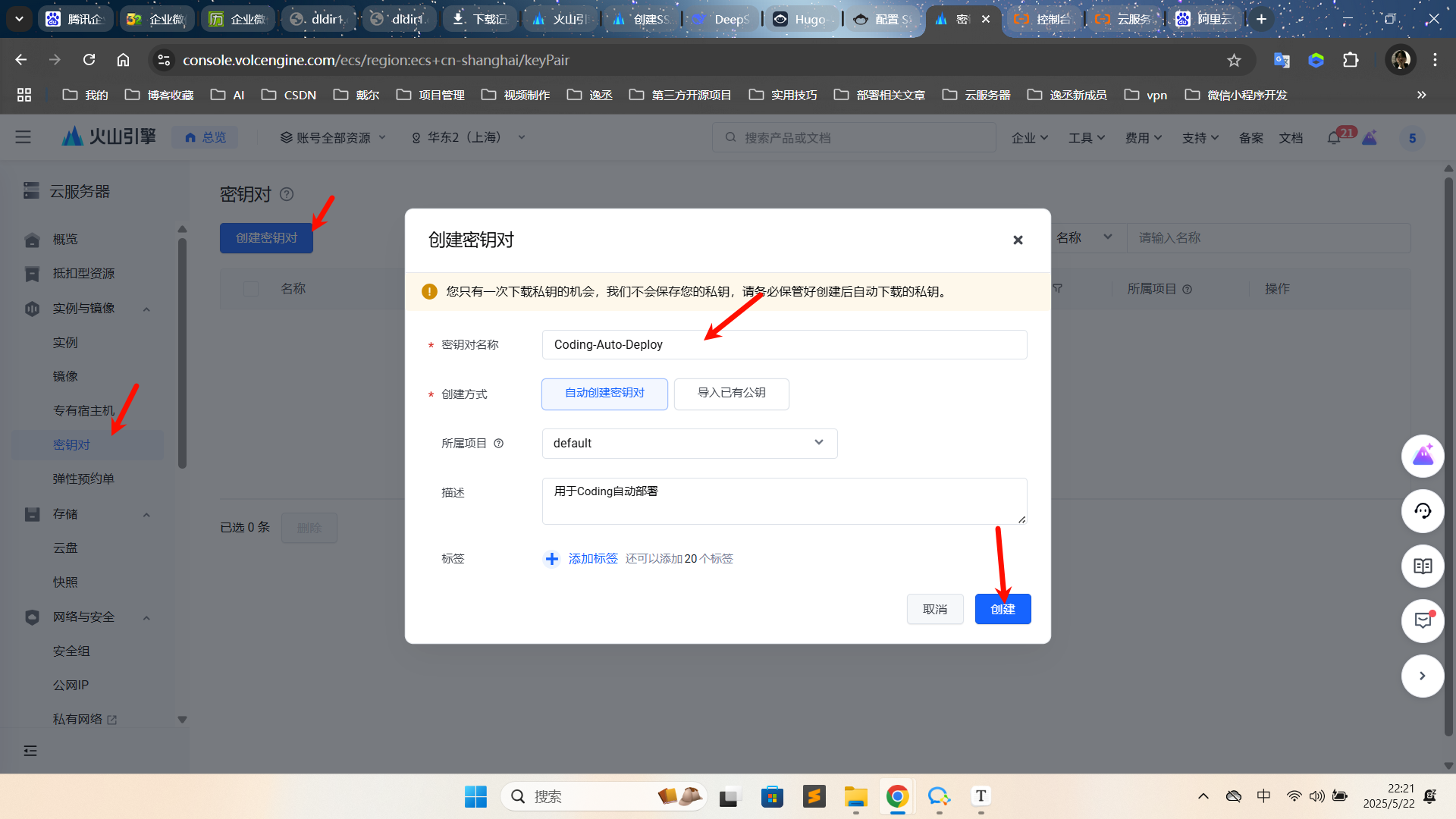Open the 所属项目 default dropdown
This screenshot has width=1456, height=819.
689,444
